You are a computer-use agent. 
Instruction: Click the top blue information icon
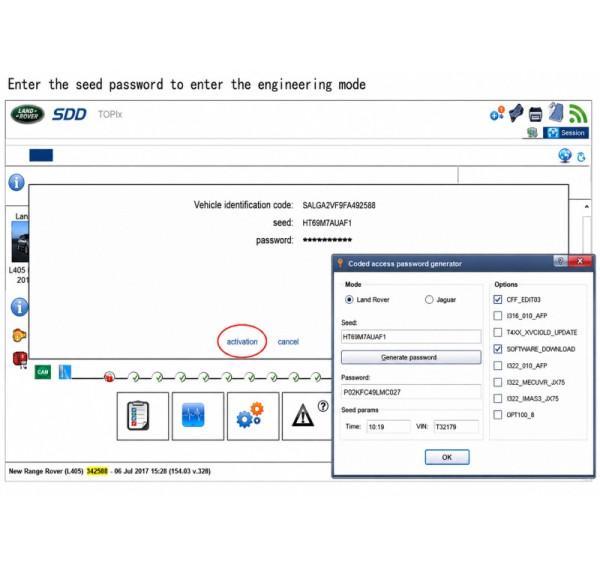pyautogui.click(x=16, y=182)
